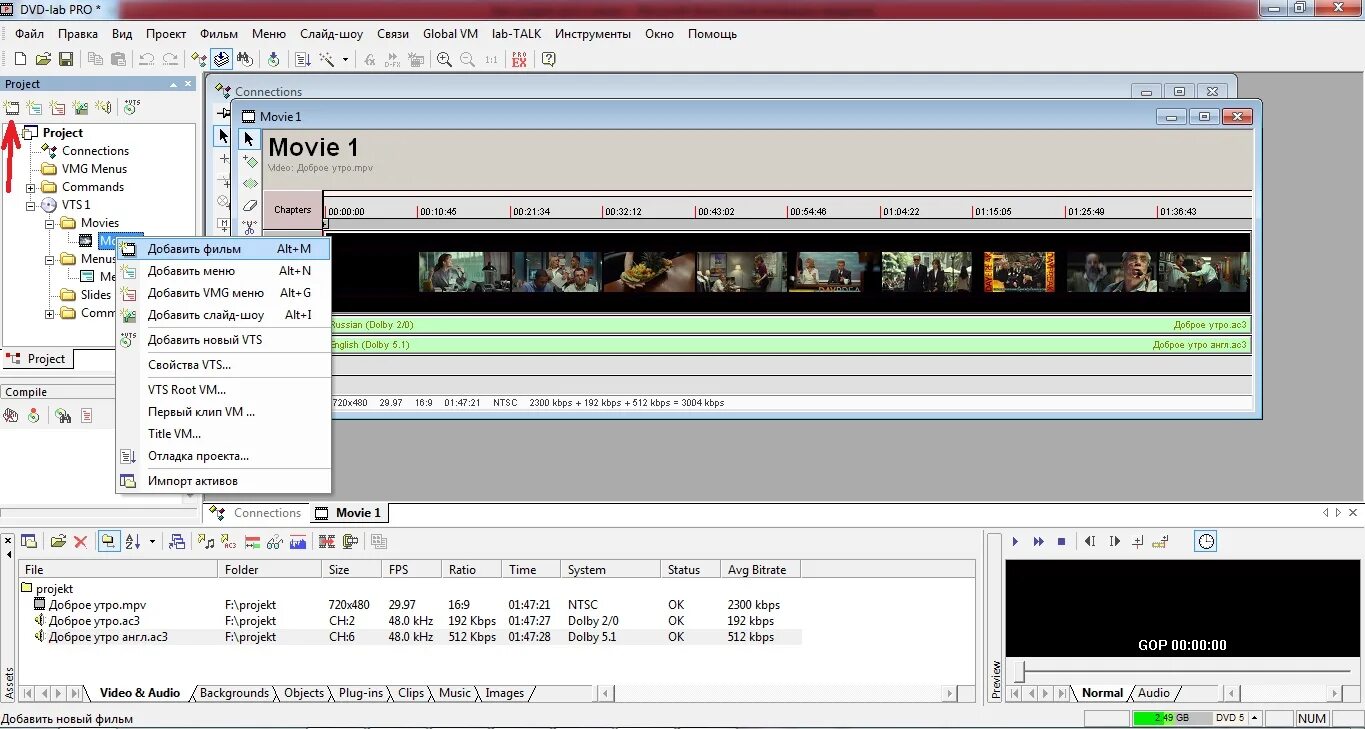The height and width of the screenshot is (729, 1365).
Task: Expand the Commands tree node under Project
Action: (31, 187)
